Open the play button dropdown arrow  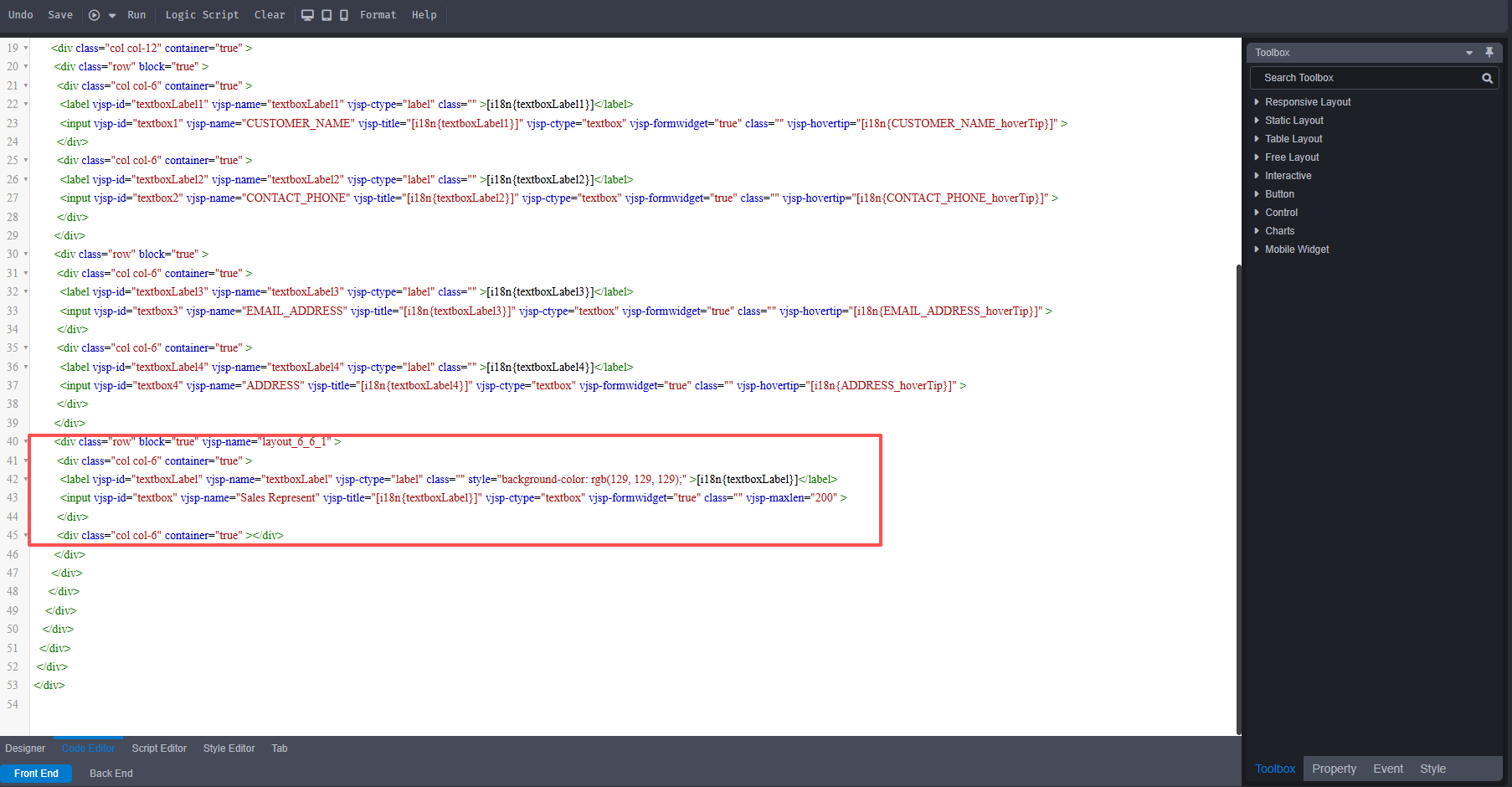point(112,16)
